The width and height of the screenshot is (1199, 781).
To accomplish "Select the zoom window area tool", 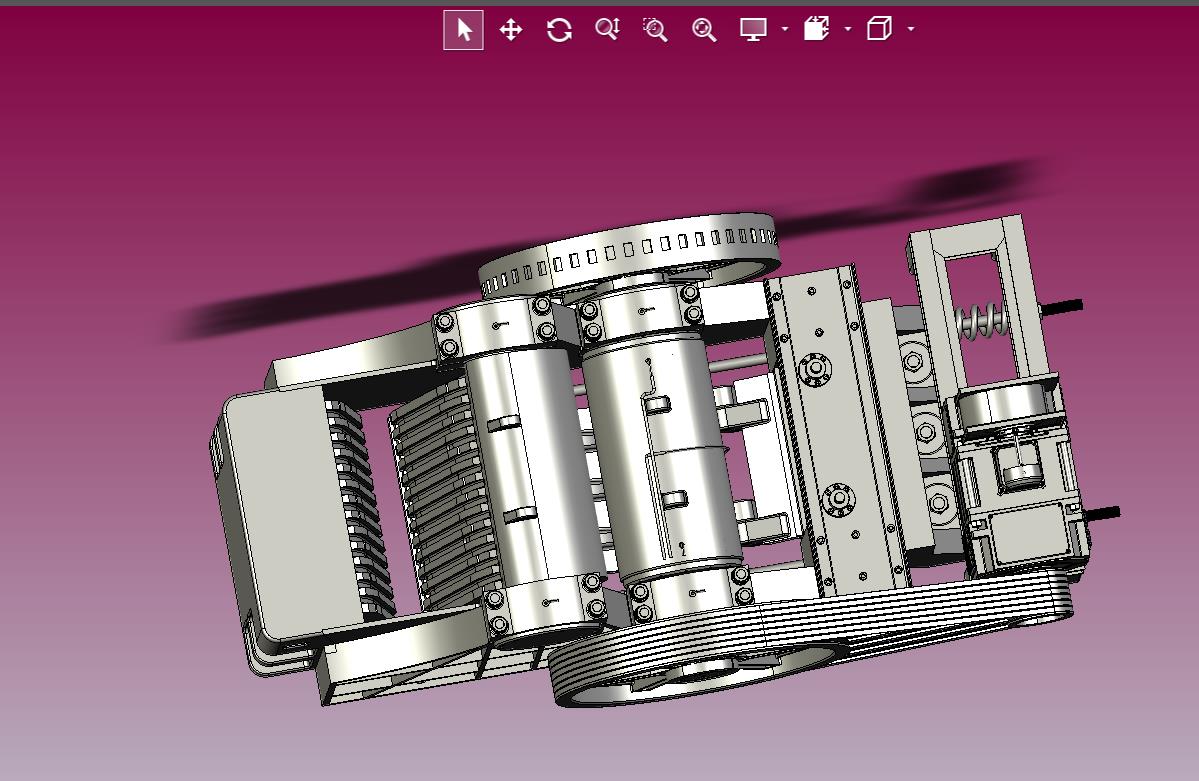I will (x=655, y=30).
